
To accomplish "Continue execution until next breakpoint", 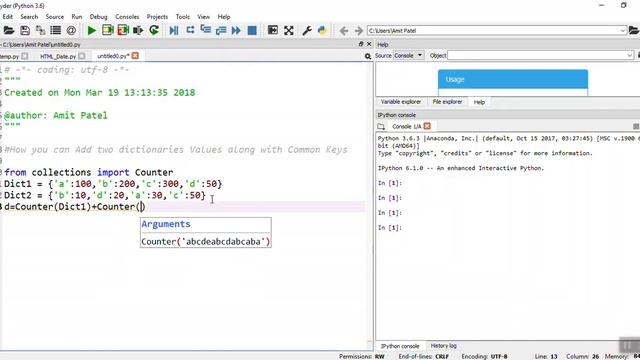I will tap(236, 30).
